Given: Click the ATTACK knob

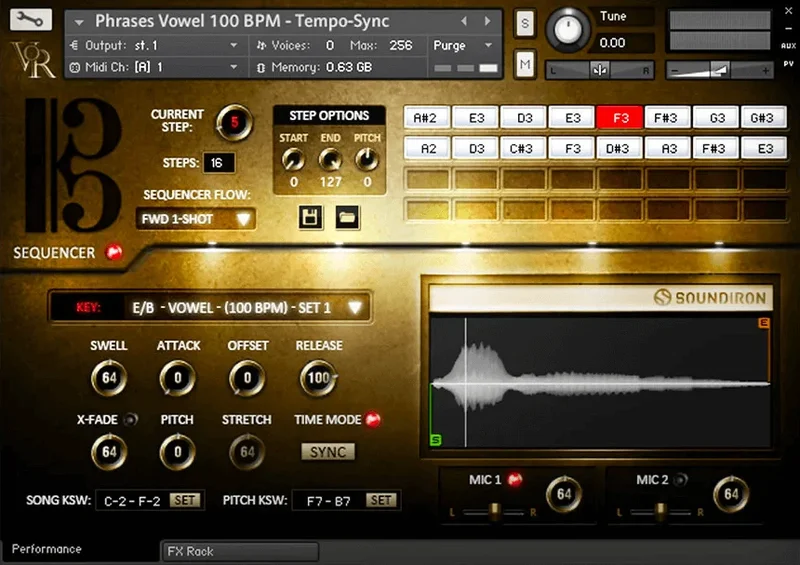Looking at the screenshot, I should point(178,378).
